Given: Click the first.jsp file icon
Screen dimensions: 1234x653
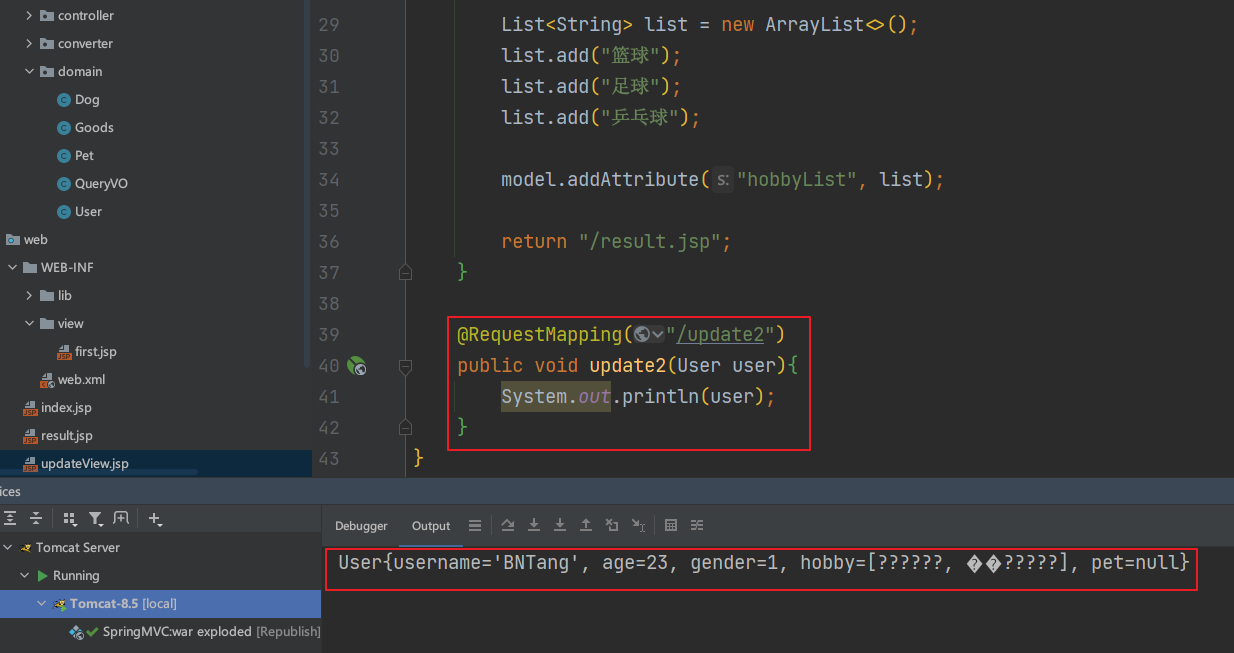Looking at the screenshot, I should point(65,352).
